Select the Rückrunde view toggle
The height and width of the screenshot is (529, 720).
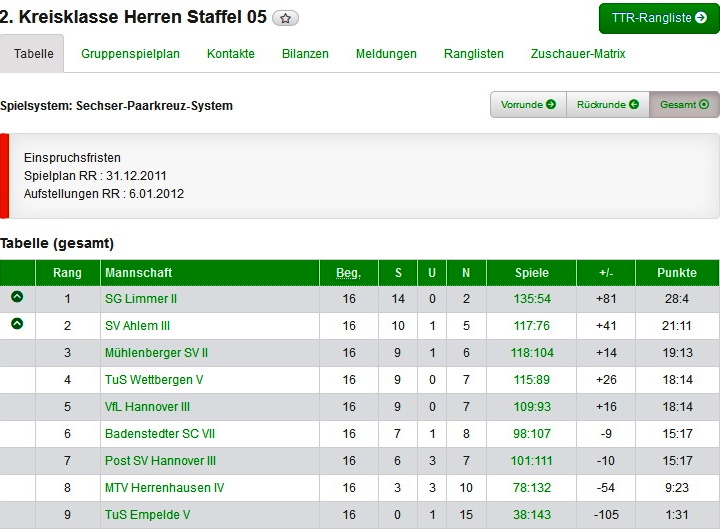pos(607,105)
